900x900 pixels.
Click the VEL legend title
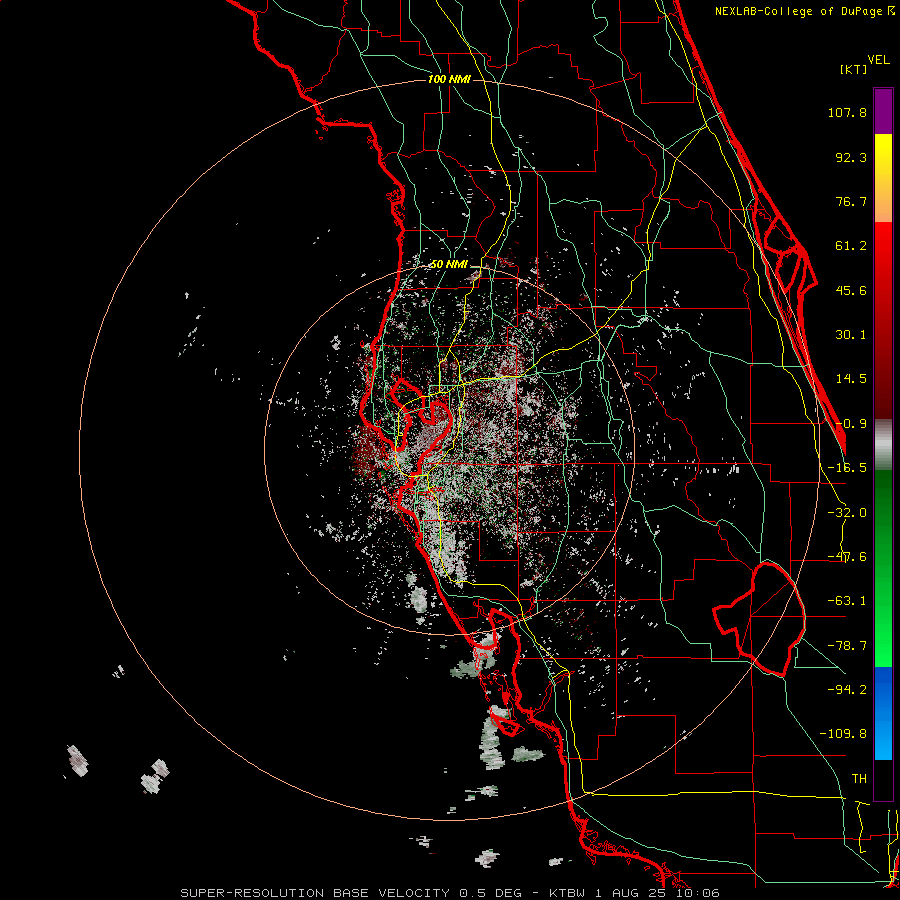pos(878,60)
